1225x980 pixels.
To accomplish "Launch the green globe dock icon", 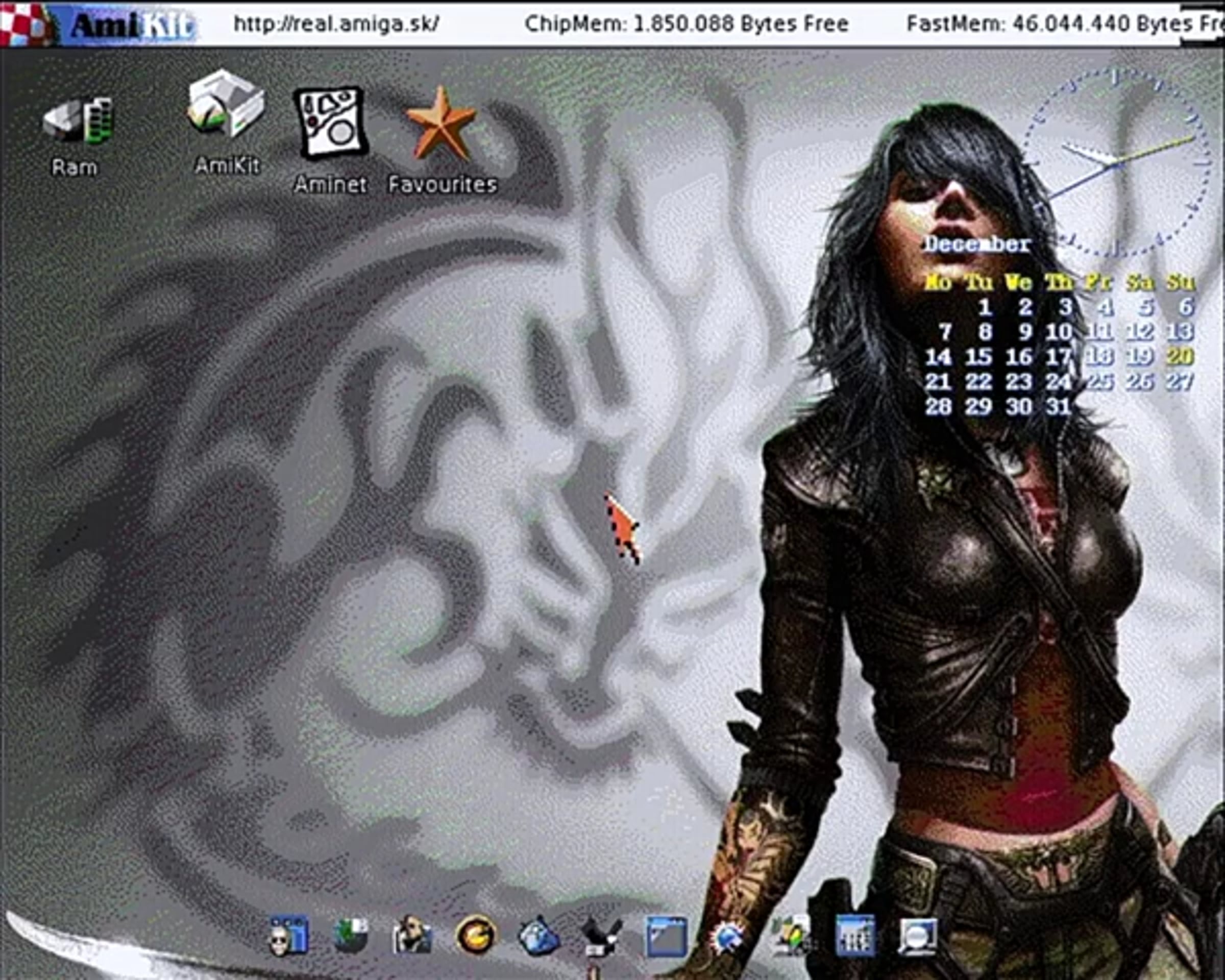I will [x=351, y=936].
